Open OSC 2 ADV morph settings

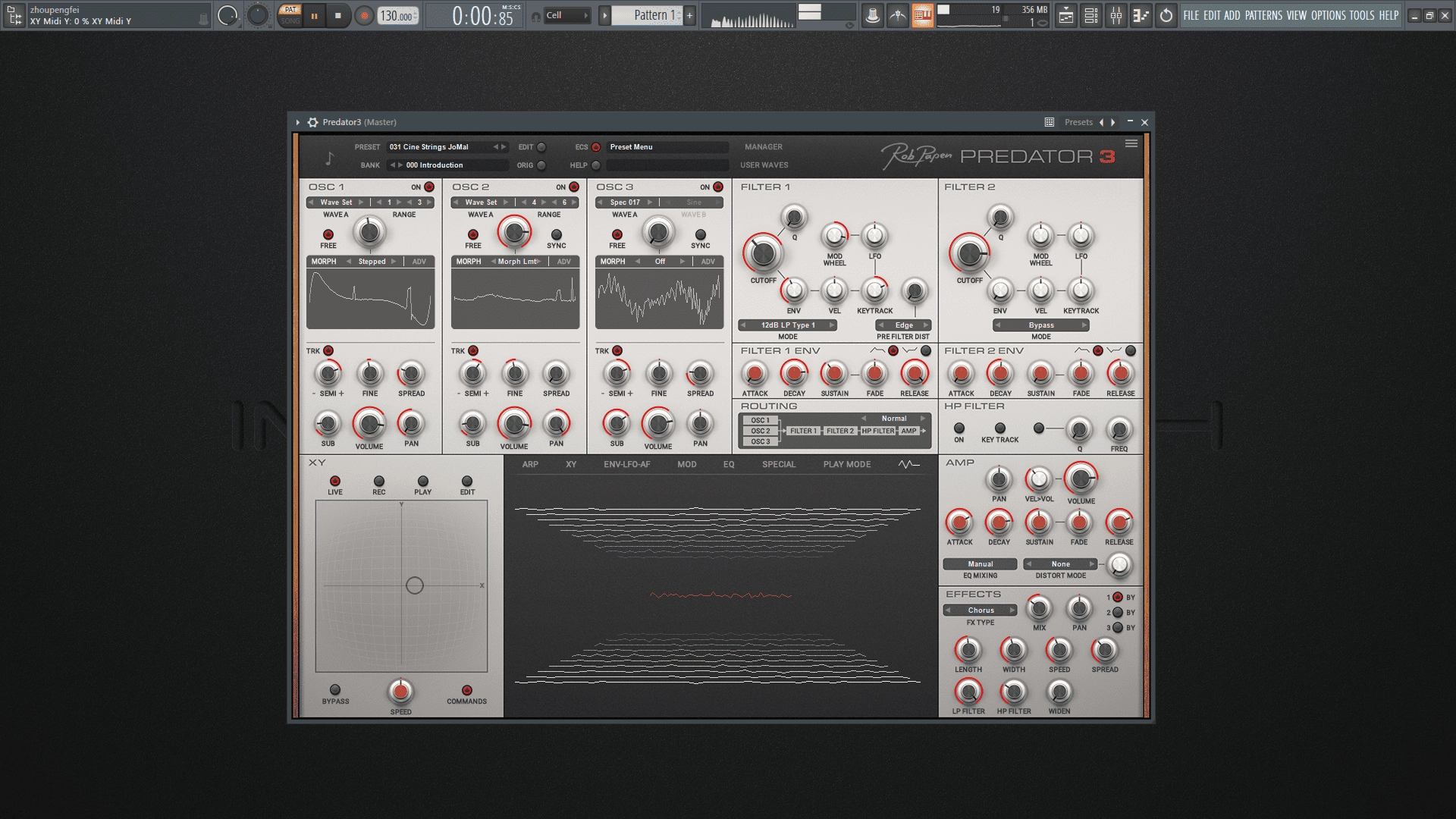click(x=564, y=262)
